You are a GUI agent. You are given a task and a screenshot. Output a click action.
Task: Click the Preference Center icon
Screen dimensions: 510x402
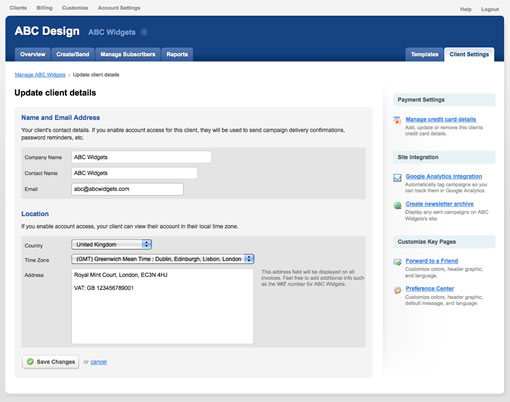click(397, 290)
